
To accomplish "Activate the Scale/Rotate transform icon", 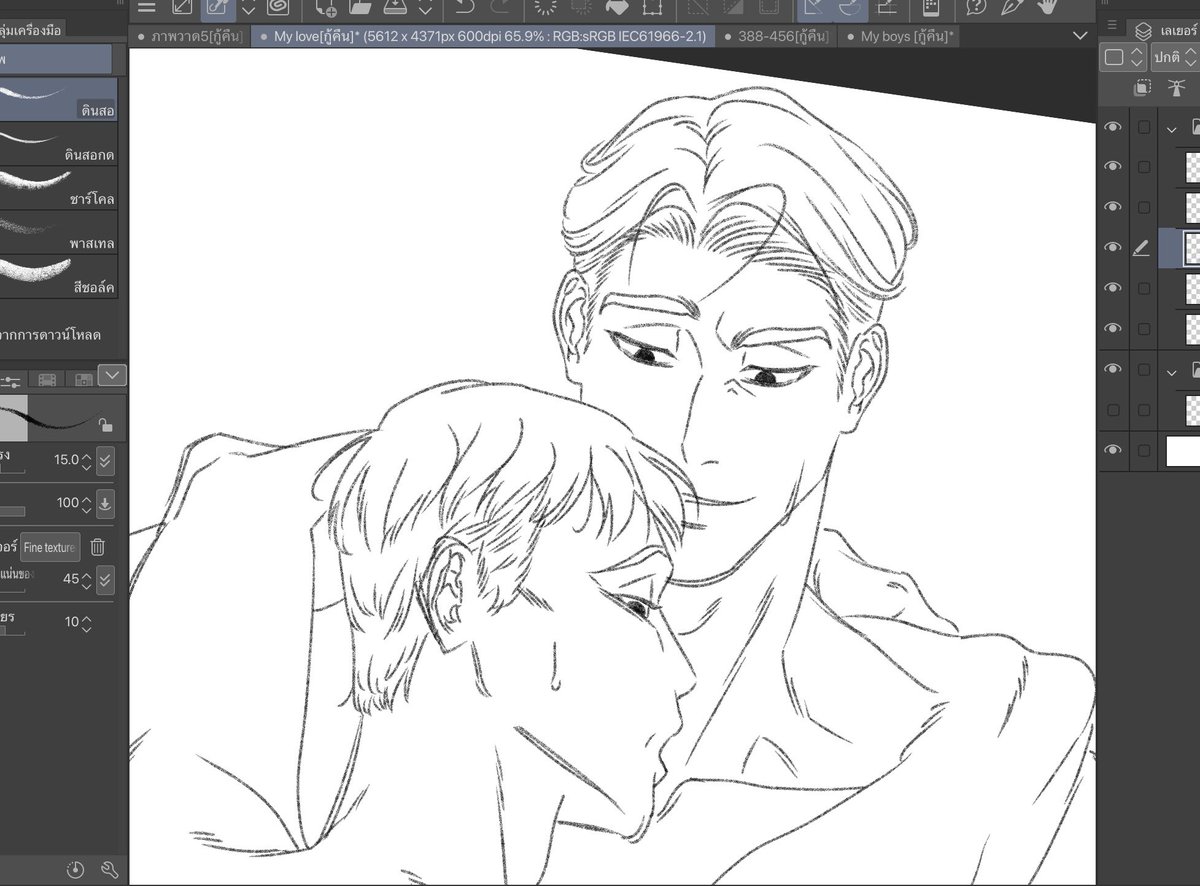I will click(x=654, y=6).
